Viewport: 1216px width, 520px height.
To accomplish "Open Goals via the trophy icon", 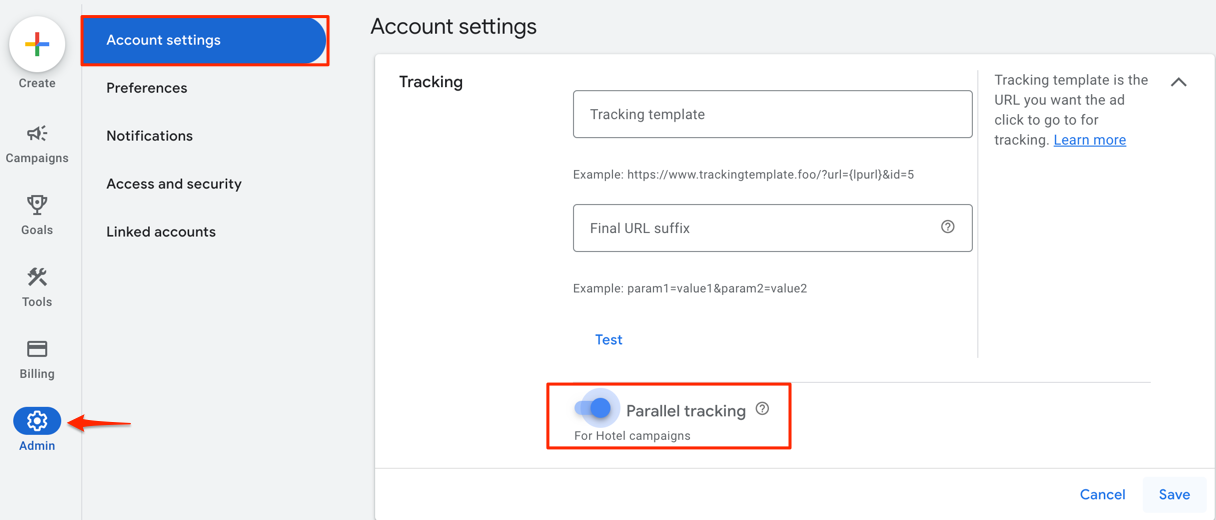I will click(37, 205).
